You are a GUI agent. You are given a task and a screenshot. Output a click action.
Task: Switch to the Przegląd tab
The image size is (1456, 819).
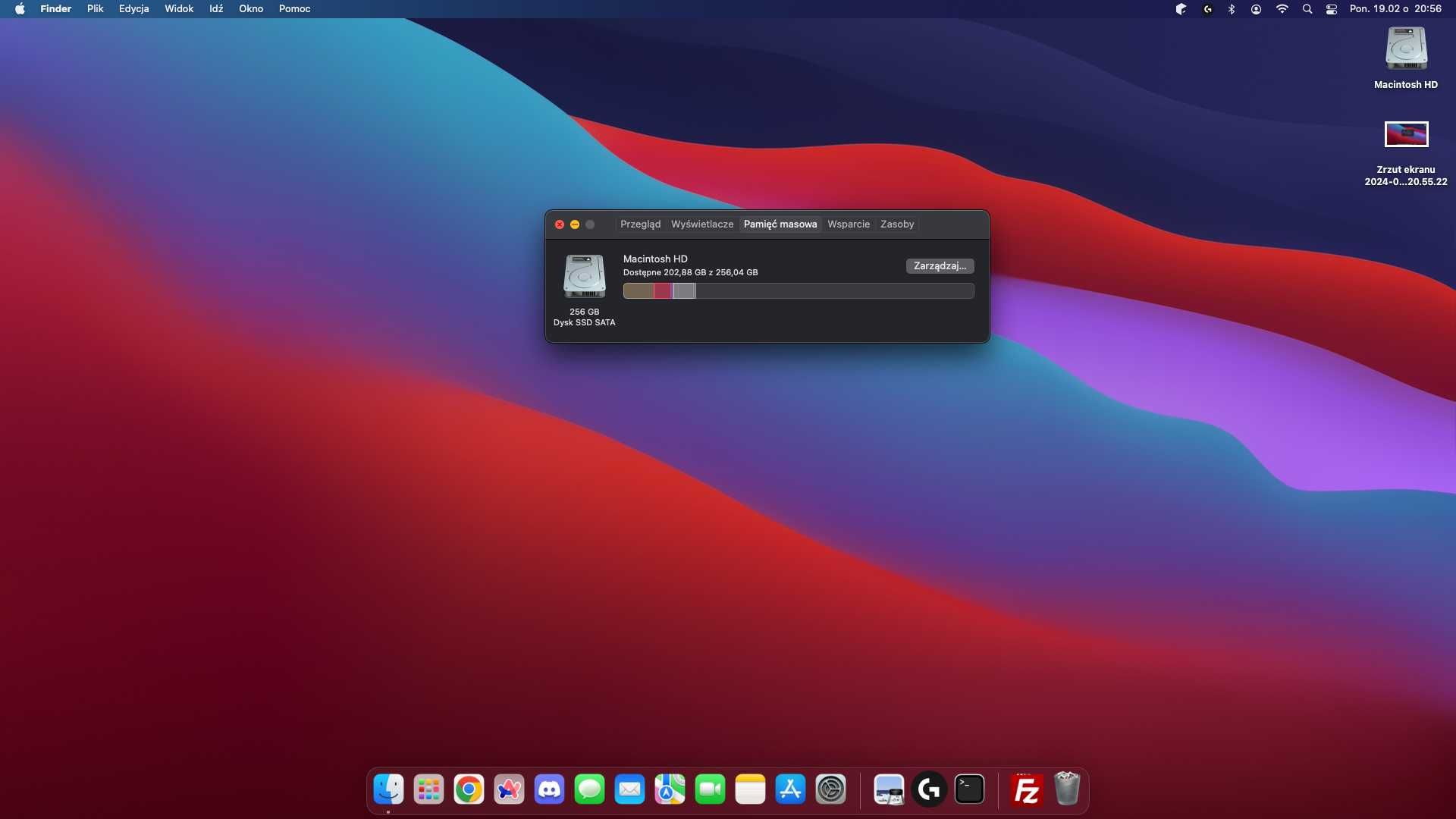pyautogui.click(x=640, y=224)
